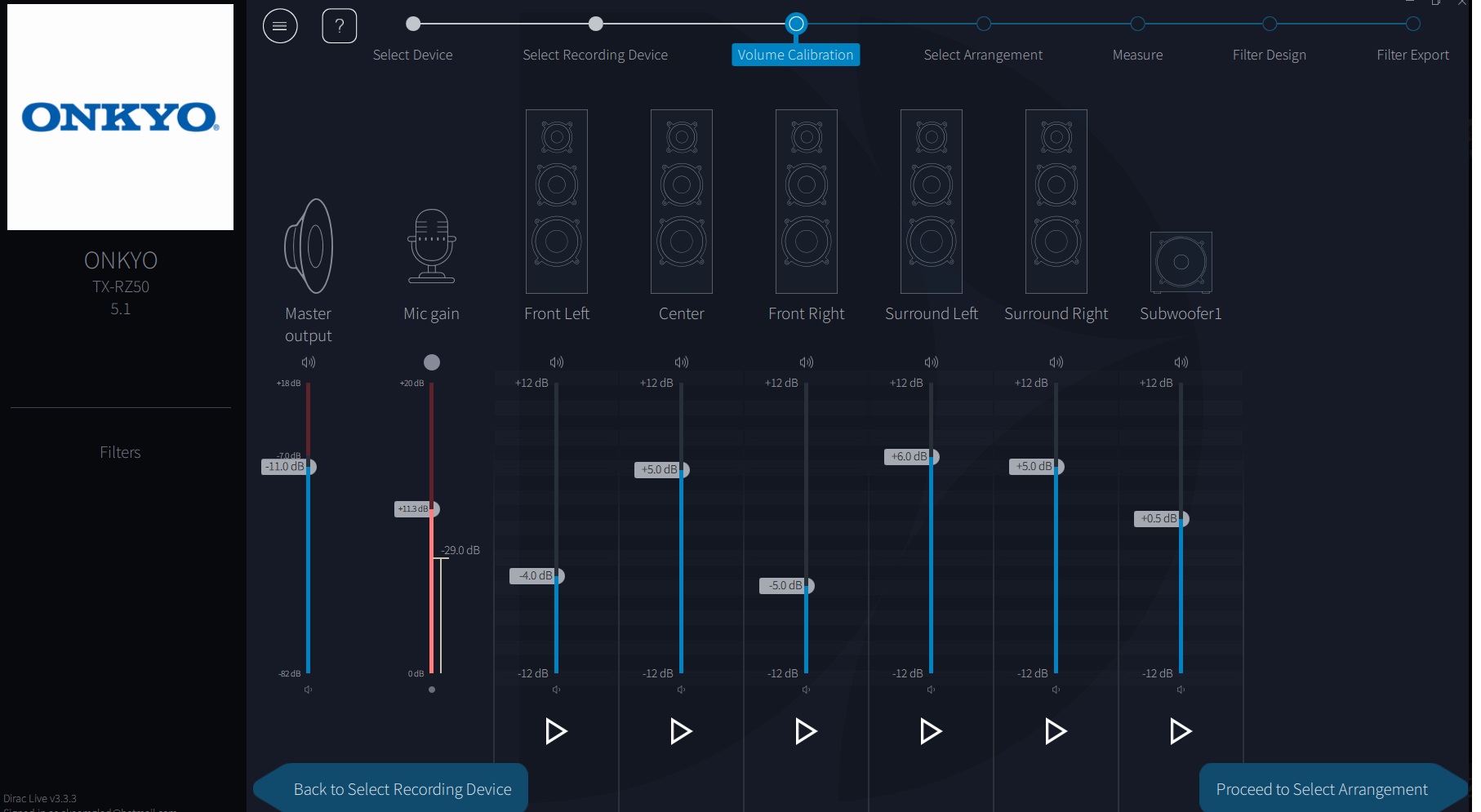1481x812 pixels.
Task: Click the ONKYO device logo thumbnail
Action: coord(120,118)
